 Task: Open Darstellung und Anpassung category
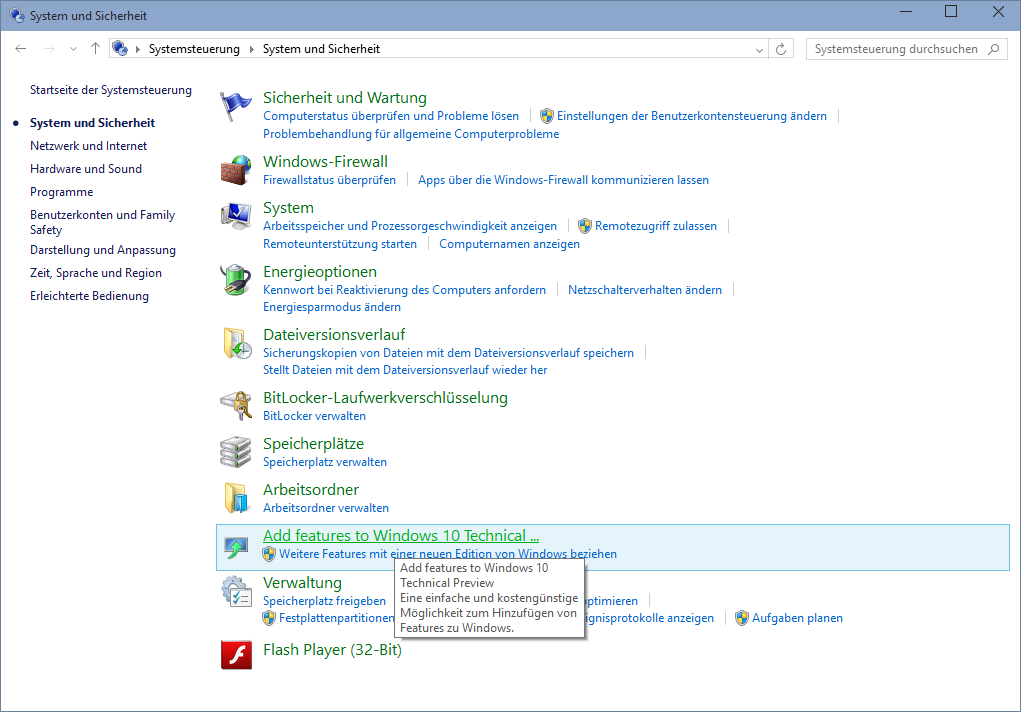pyautogui.click(x=103, y=250)
